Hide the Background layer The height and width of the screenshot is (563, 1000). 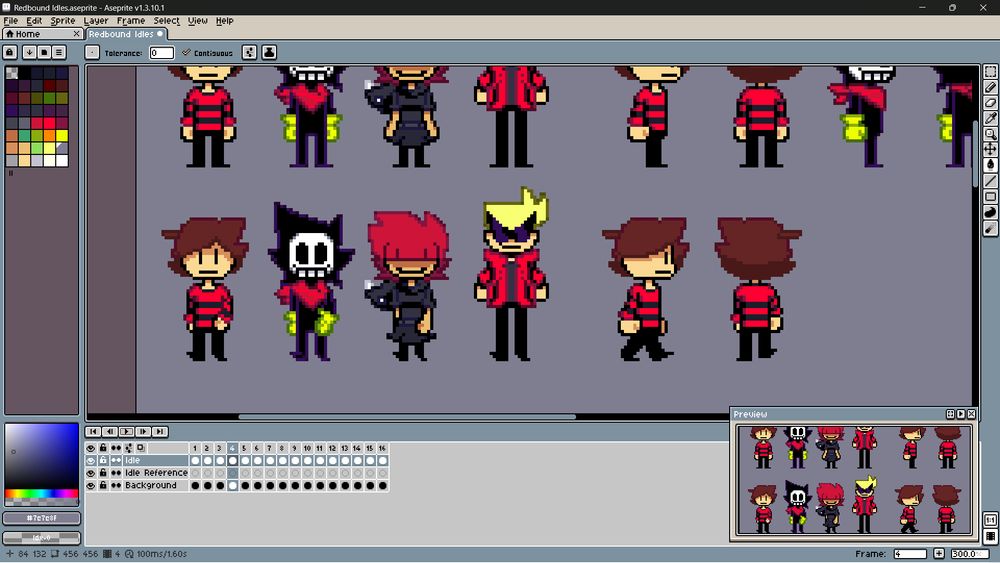click(91, 485)
